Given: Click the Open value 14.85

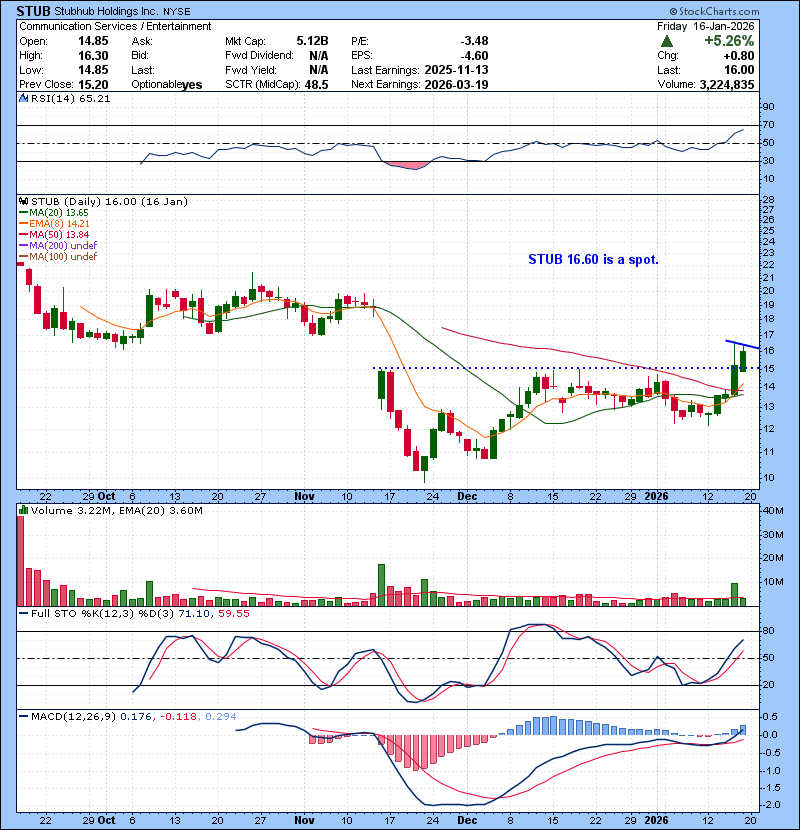Looking at the screenshot, I should pos(93,41).
